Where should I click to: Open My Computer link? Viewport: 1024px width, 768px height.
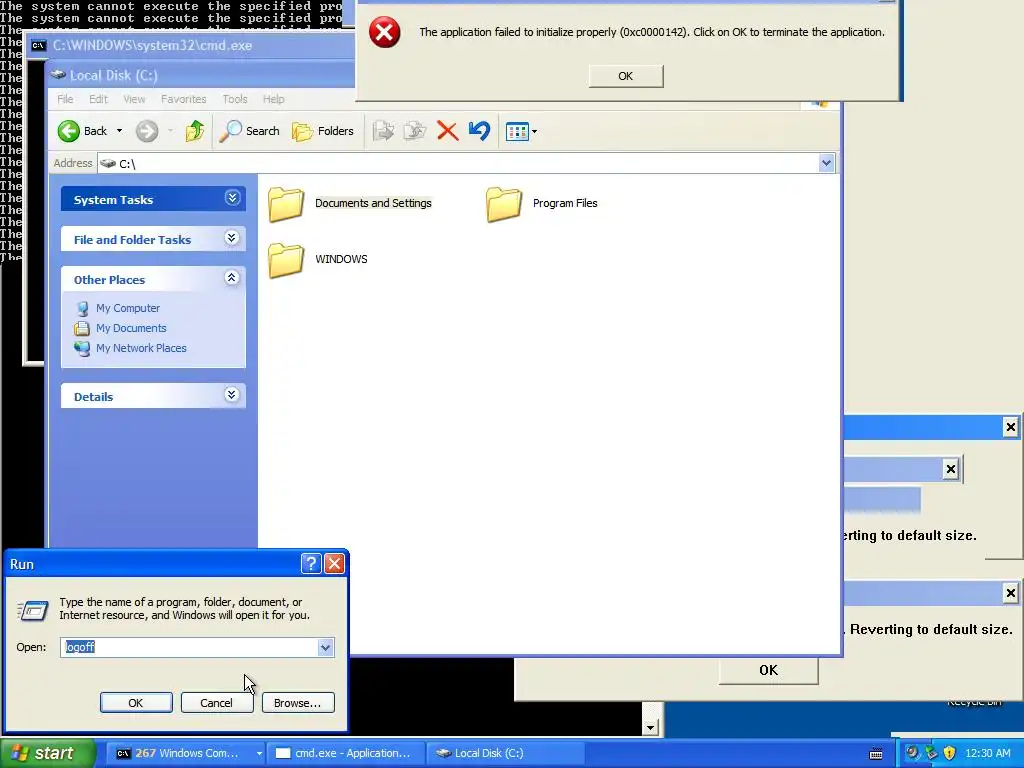tap(128, 308)
